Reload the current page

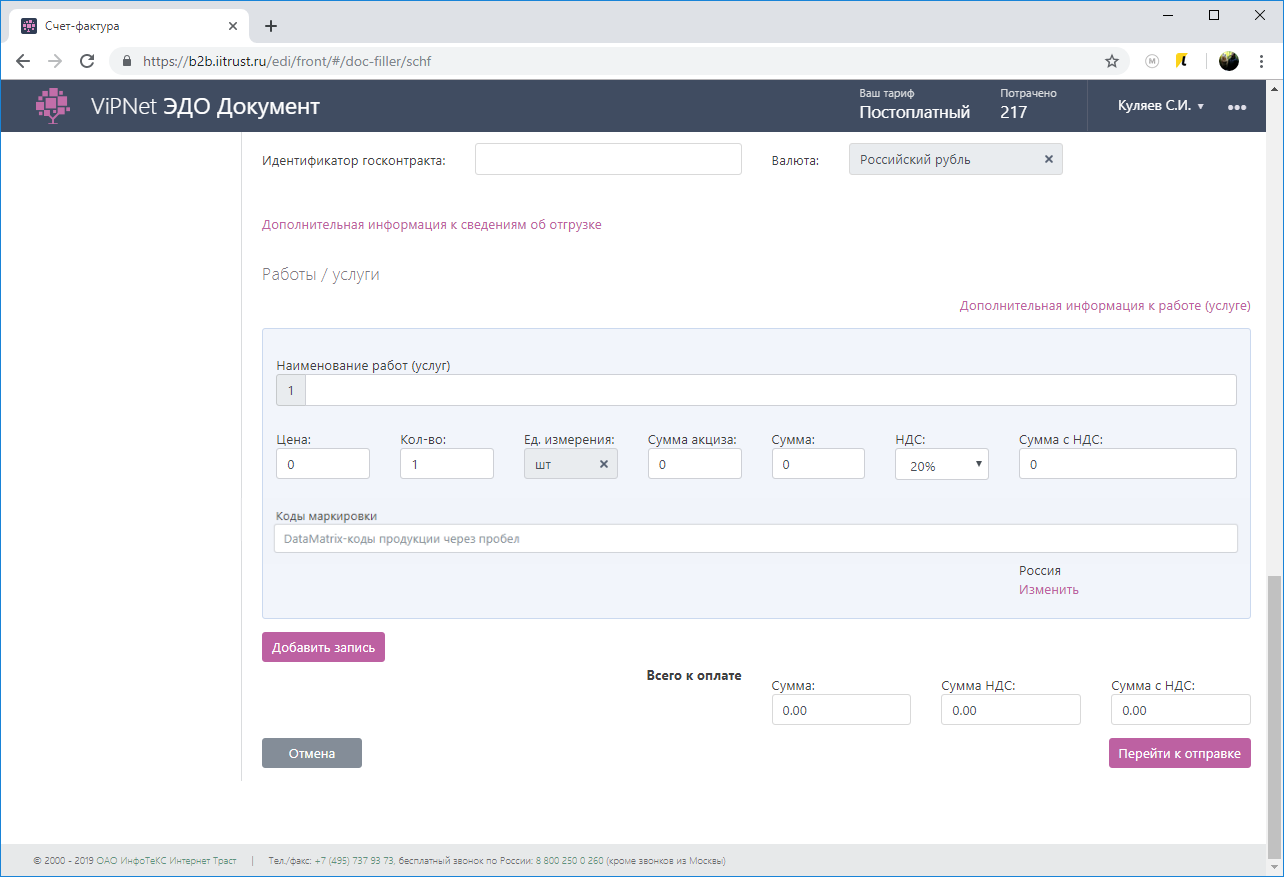[87, 60]
